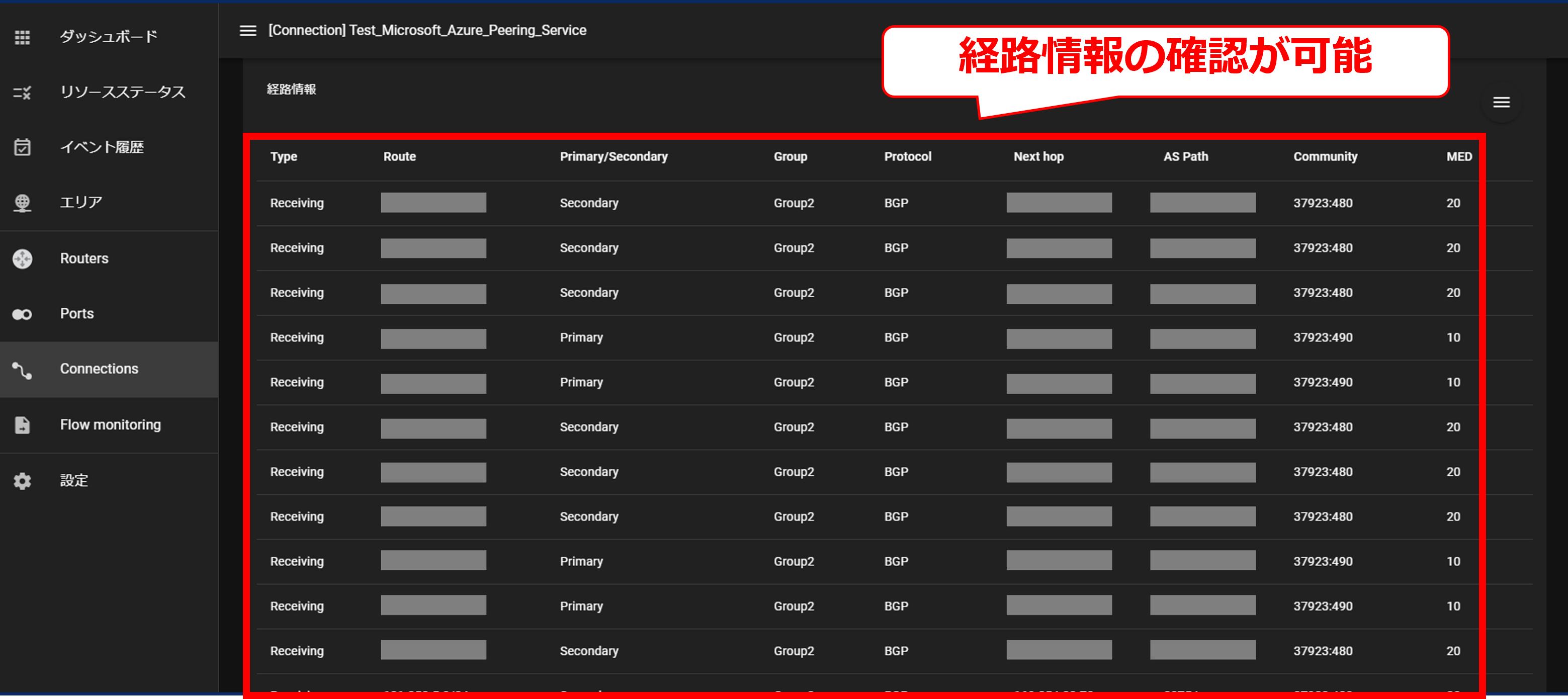
Task: Click the Community column header
Action: coord(1325,156)
